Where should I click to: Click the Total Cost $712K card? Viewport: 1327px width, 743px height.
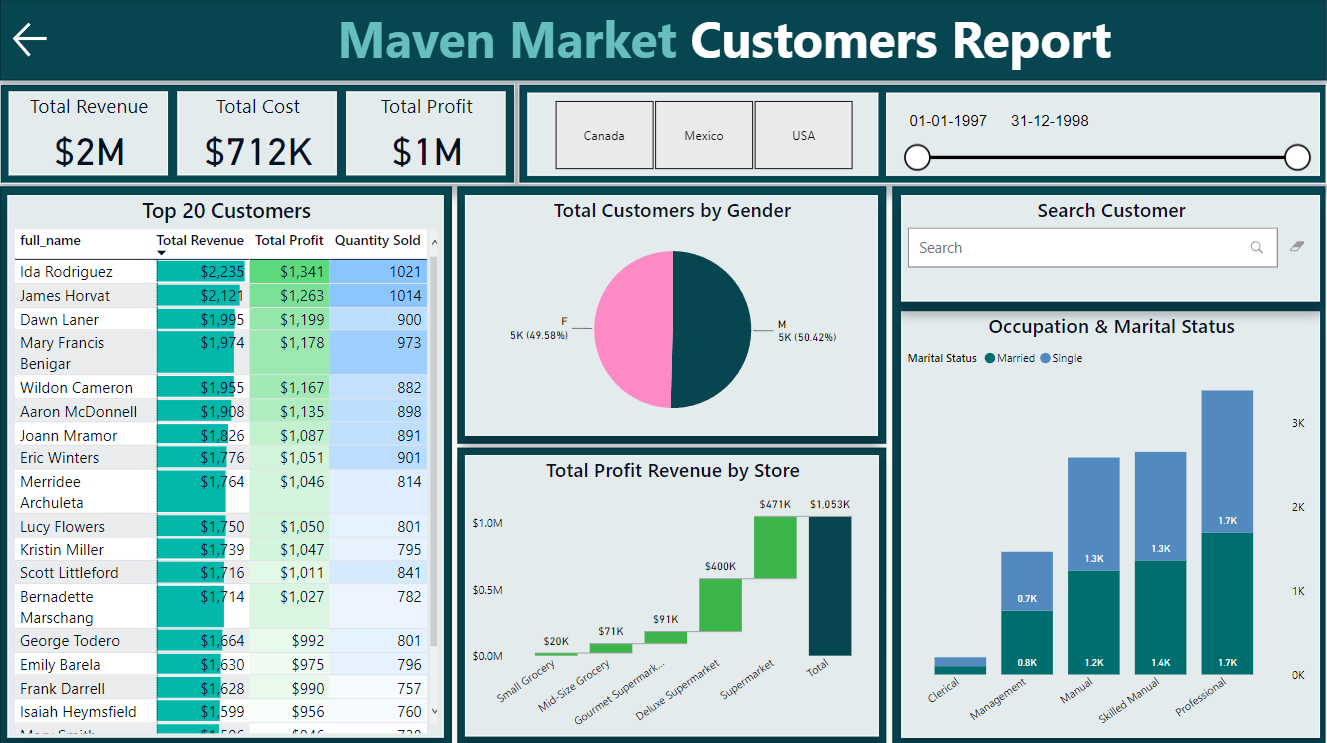258,133
